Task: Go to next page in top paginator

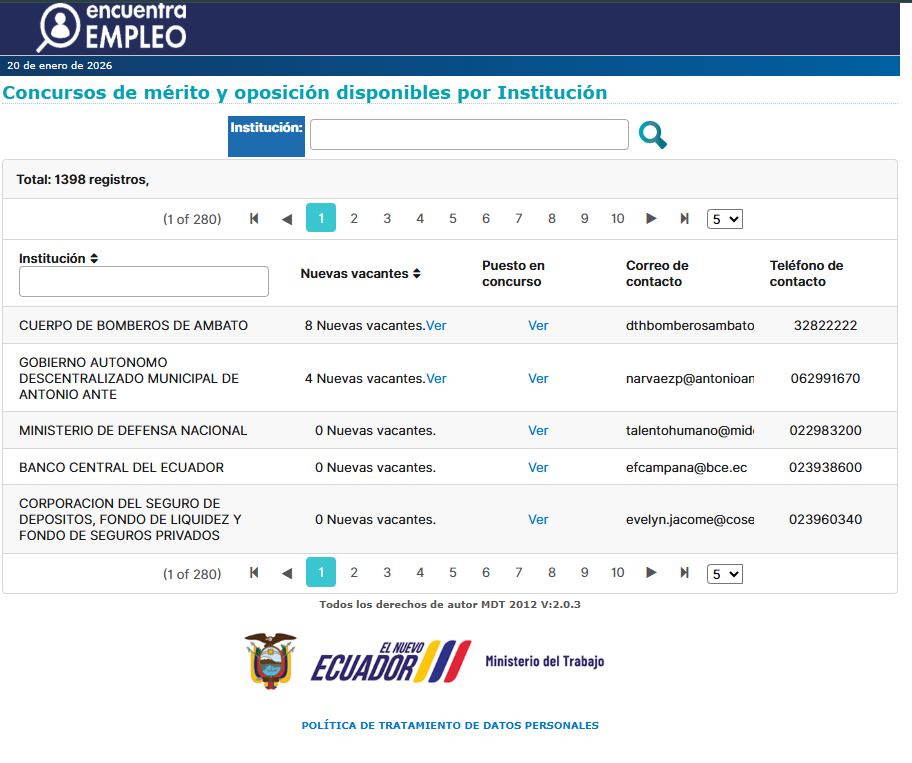Action: [x=651, y=219]
